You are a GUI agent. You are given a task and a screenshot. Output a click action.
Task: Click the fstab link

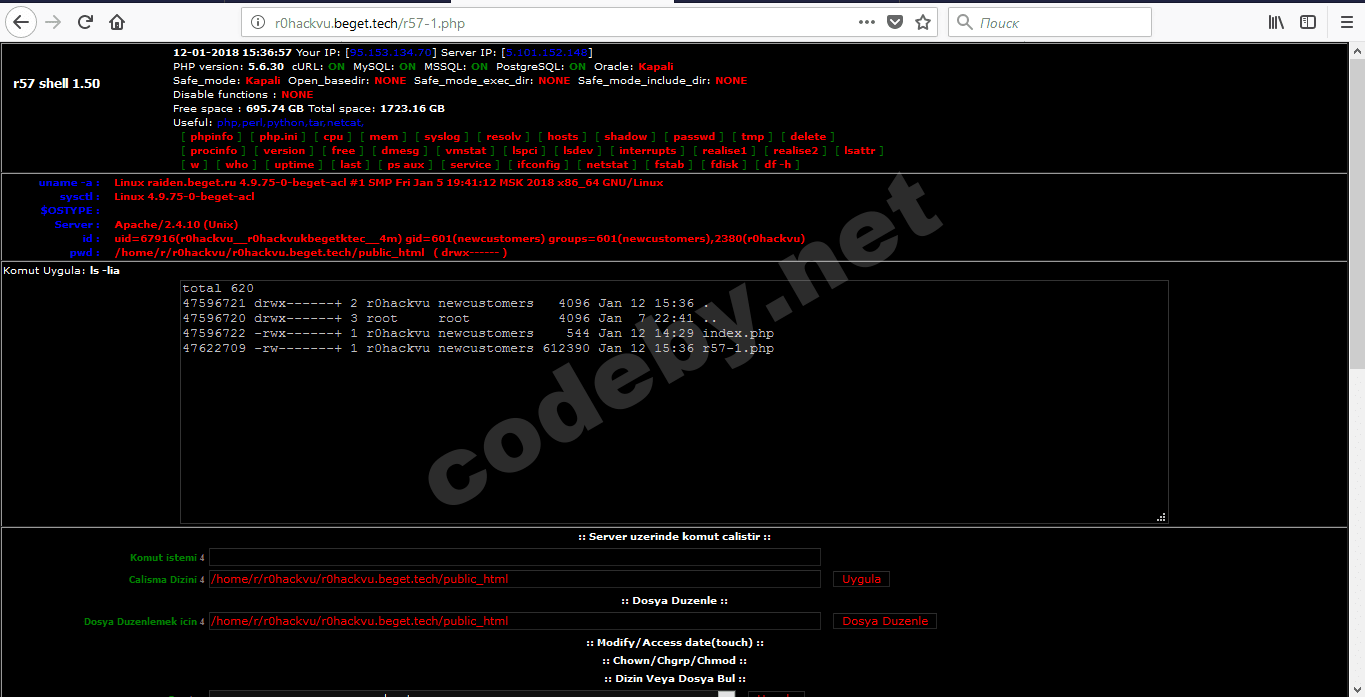(670, 164)
